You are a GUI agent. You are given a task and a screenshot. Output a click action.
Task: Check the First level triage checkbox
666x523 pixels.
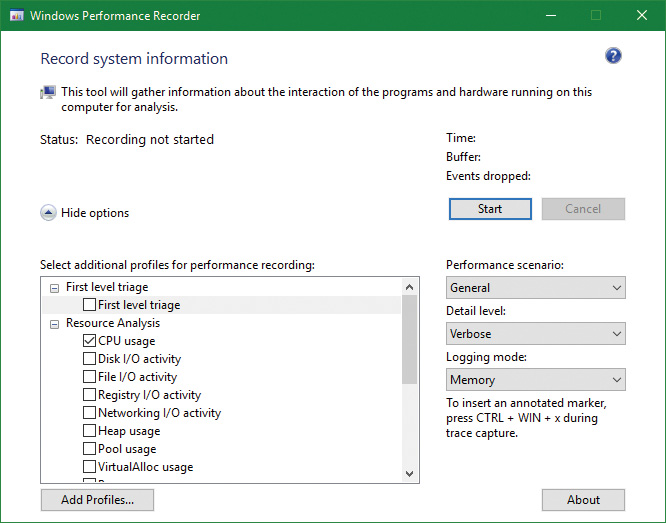(90, 305)
